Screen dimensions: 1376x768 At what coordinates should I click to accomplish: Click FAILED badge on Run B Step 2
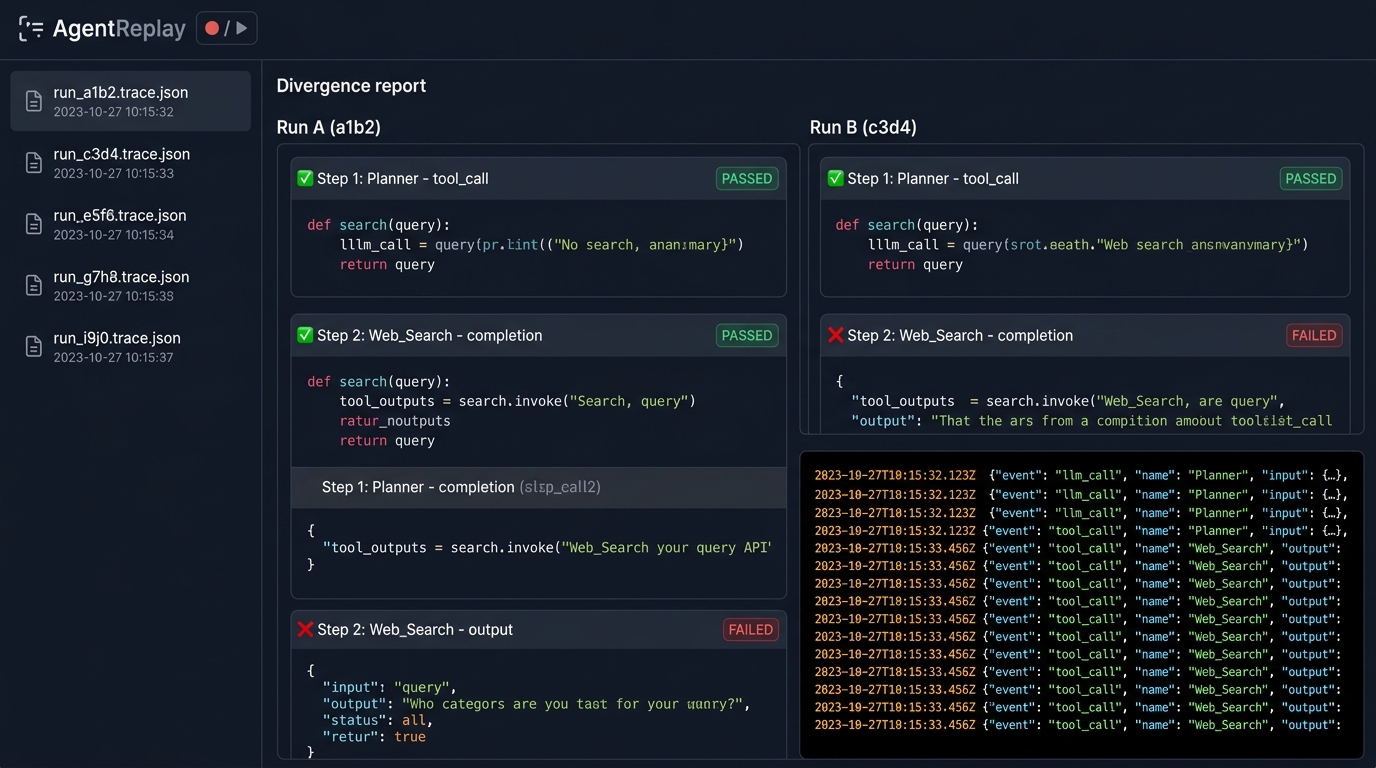tap(1314, 335)
